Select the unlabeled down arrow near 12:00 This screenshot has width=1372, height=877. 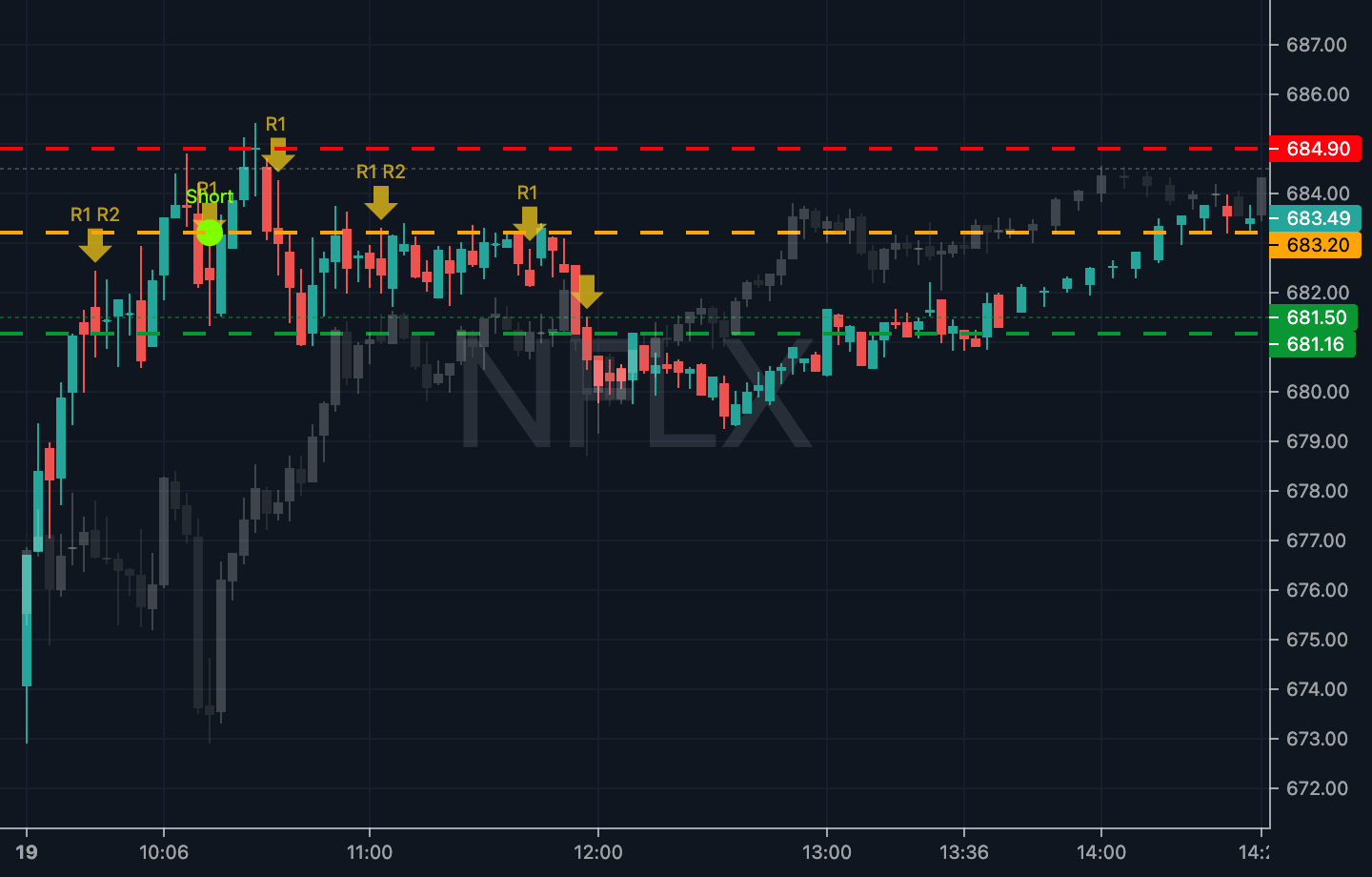click(x=587, y=292)
